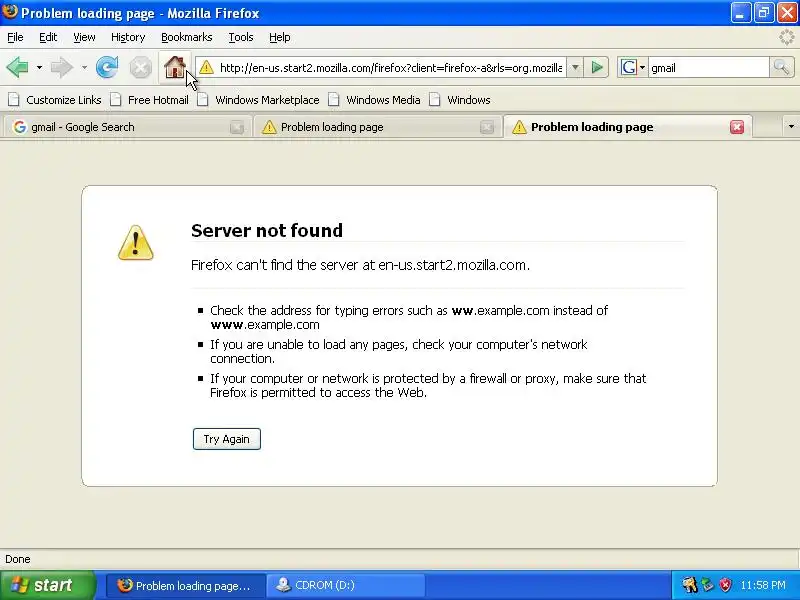Open the list all tabs dropdown

(x=791, y=127)
